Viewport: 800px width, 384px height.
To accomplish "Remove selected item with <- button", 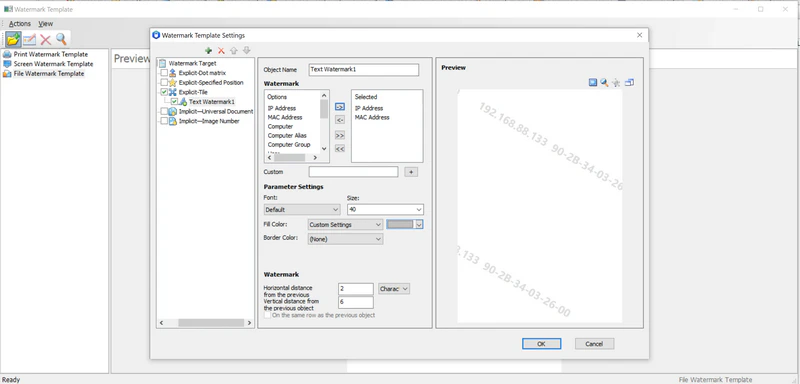I will tap(340, 120).
